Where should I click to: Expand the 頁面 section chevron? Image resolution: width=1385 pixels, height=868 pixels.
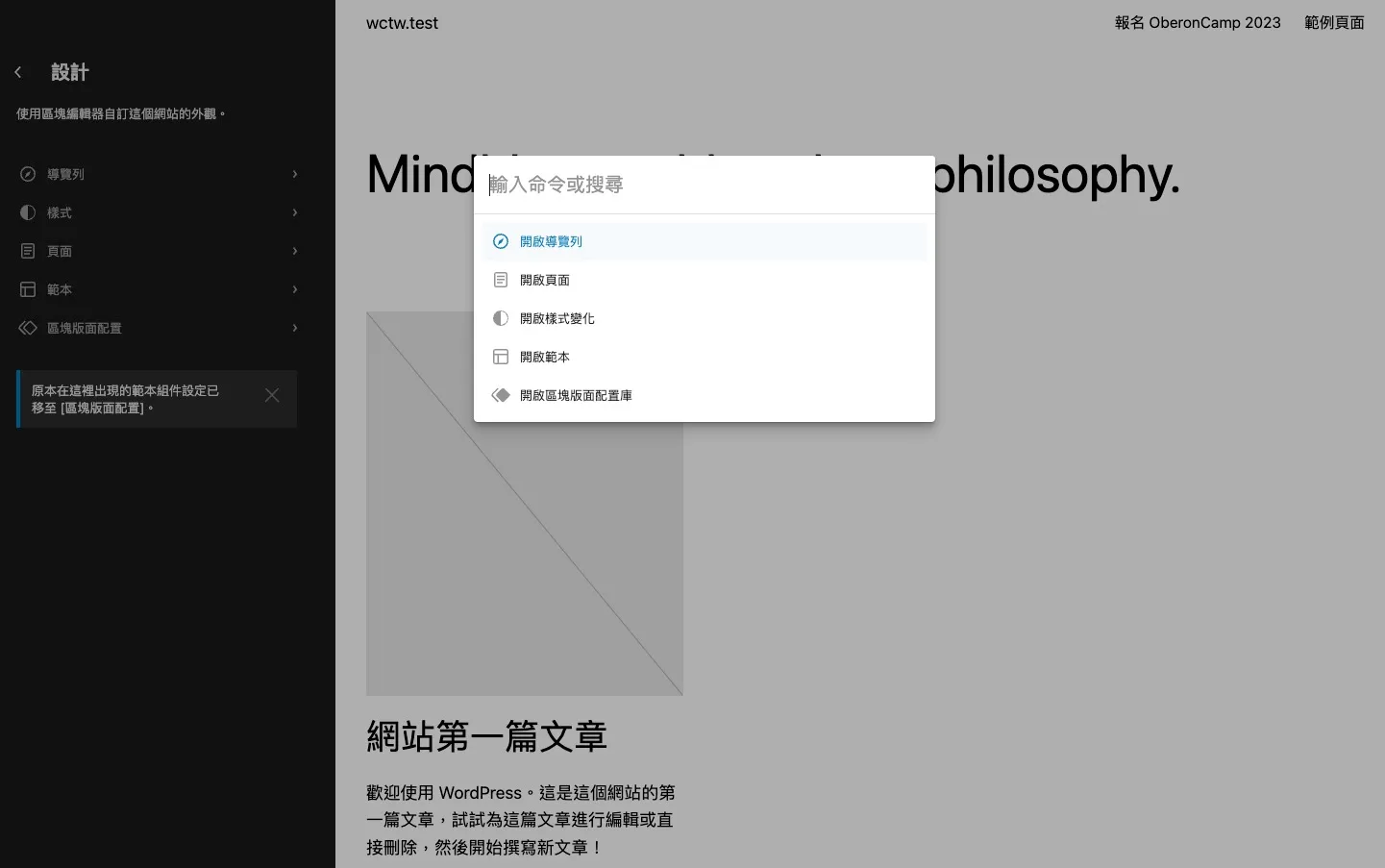pyautogui.click(x=294, y=251)
